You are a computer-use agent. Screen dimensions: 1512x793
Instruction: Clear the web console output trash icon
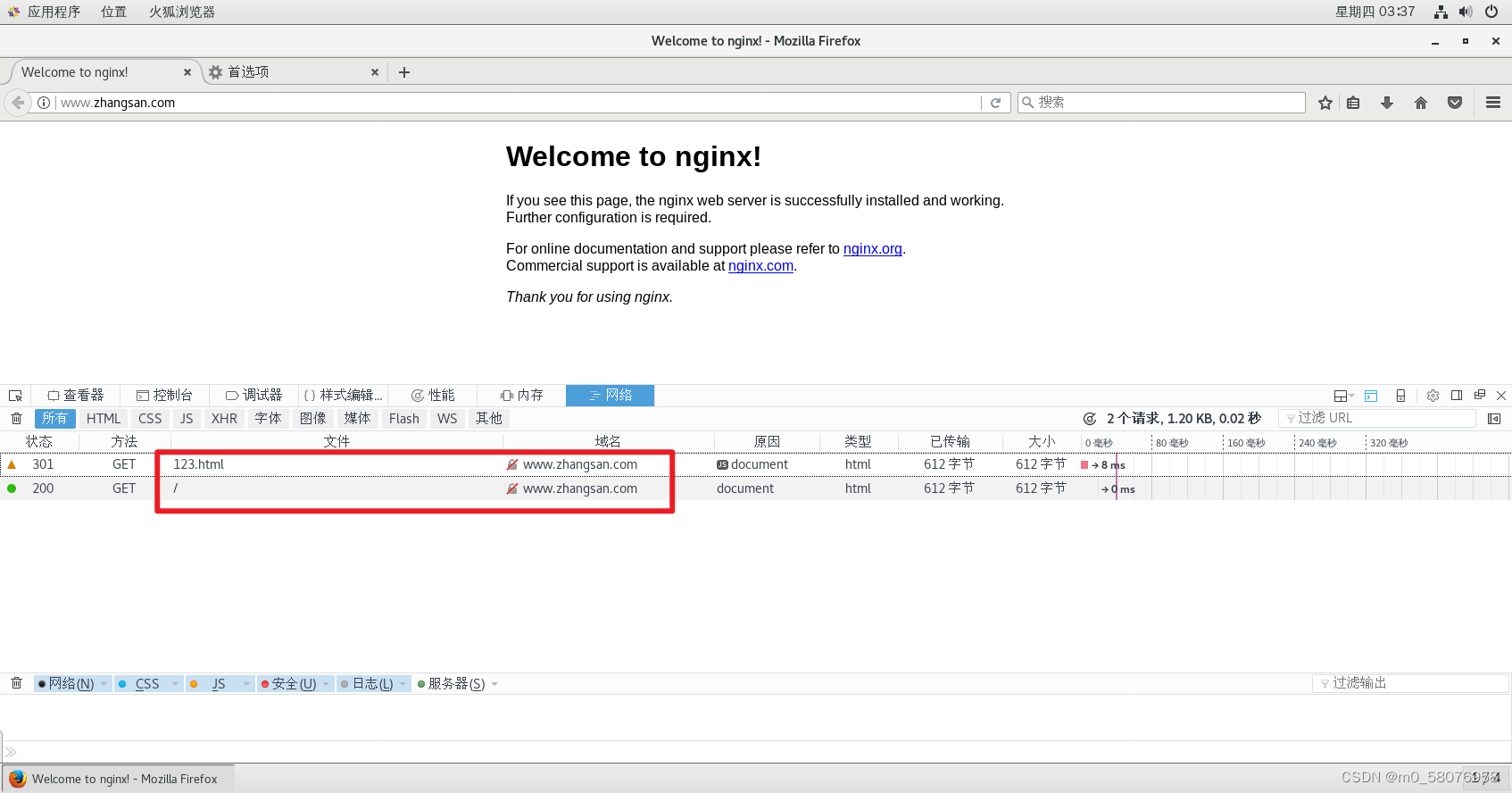(x=16, y=683)
